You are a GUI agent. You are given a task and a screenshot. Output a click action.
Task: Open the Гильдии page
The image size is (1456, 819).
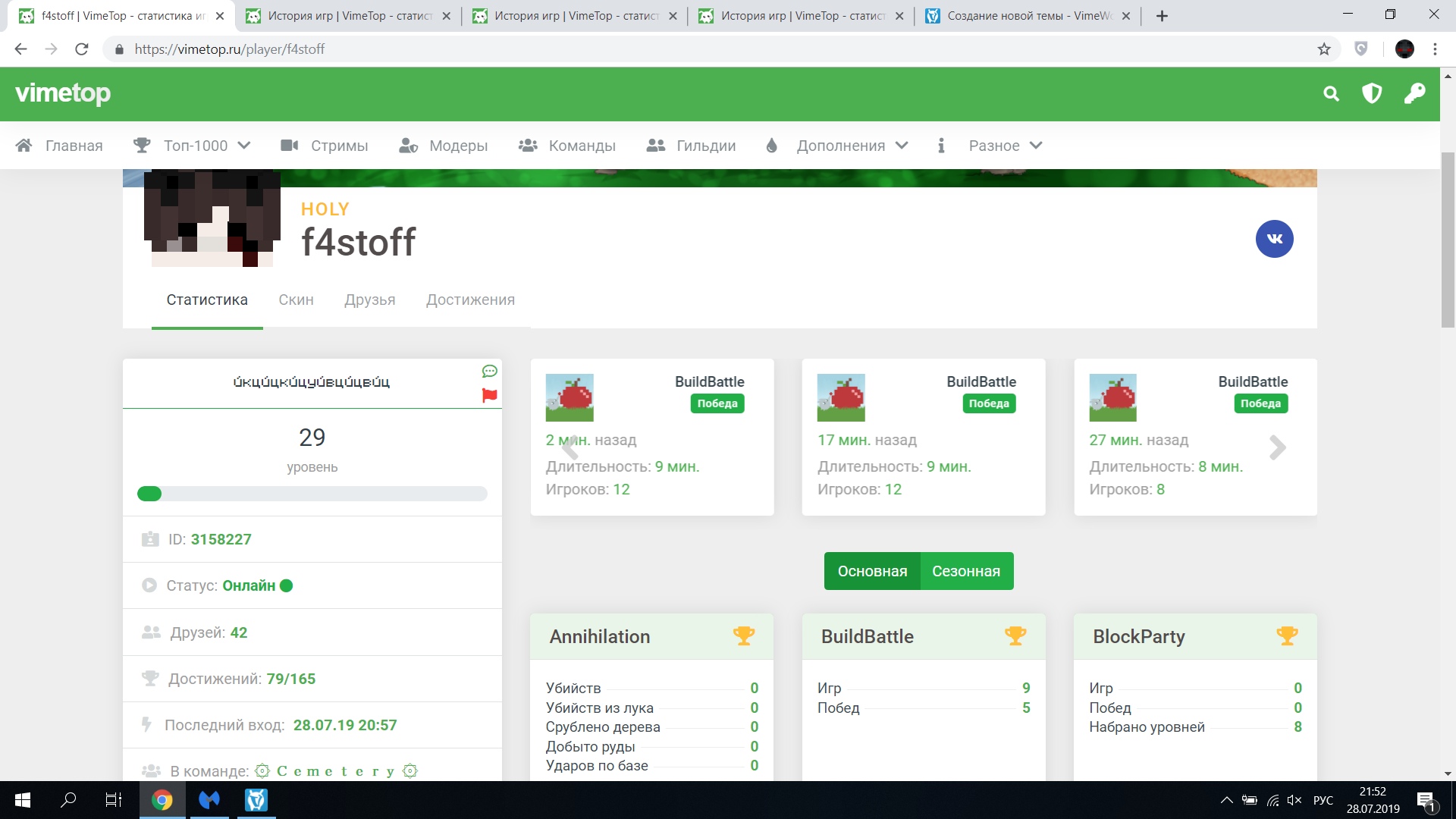691,146
